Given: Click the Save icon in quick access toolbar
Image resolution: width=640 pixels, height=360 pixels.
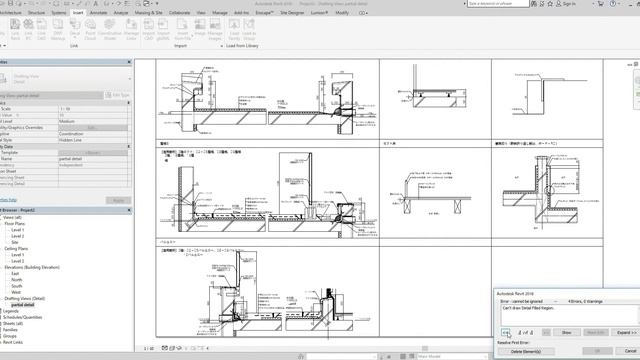Looking at the screenshot, I should pyautogui.click(x=11, y=4).
